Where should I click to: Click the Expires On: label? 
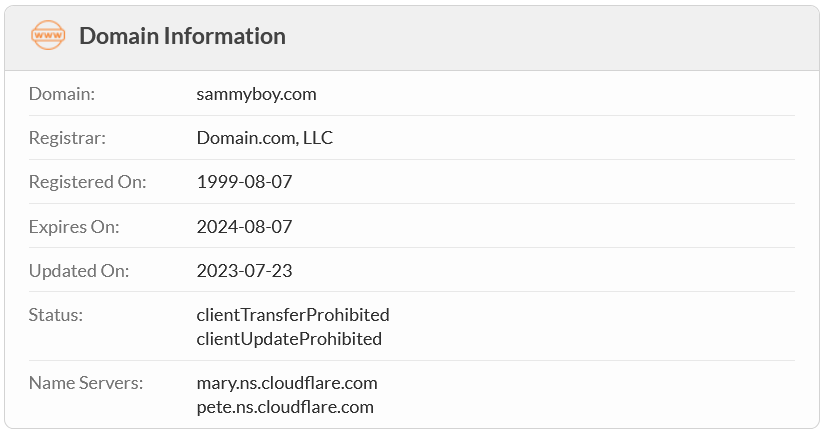click(74, 226)
